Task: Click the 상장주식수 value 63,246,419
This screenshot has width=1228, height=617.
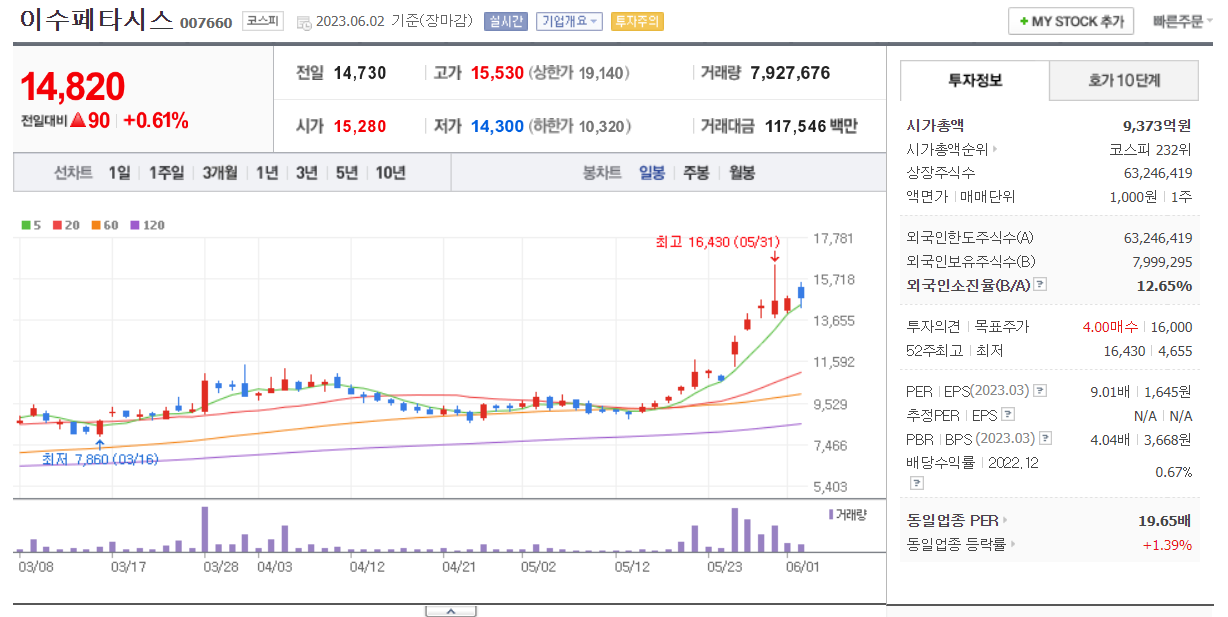Action: [1158, 173]
